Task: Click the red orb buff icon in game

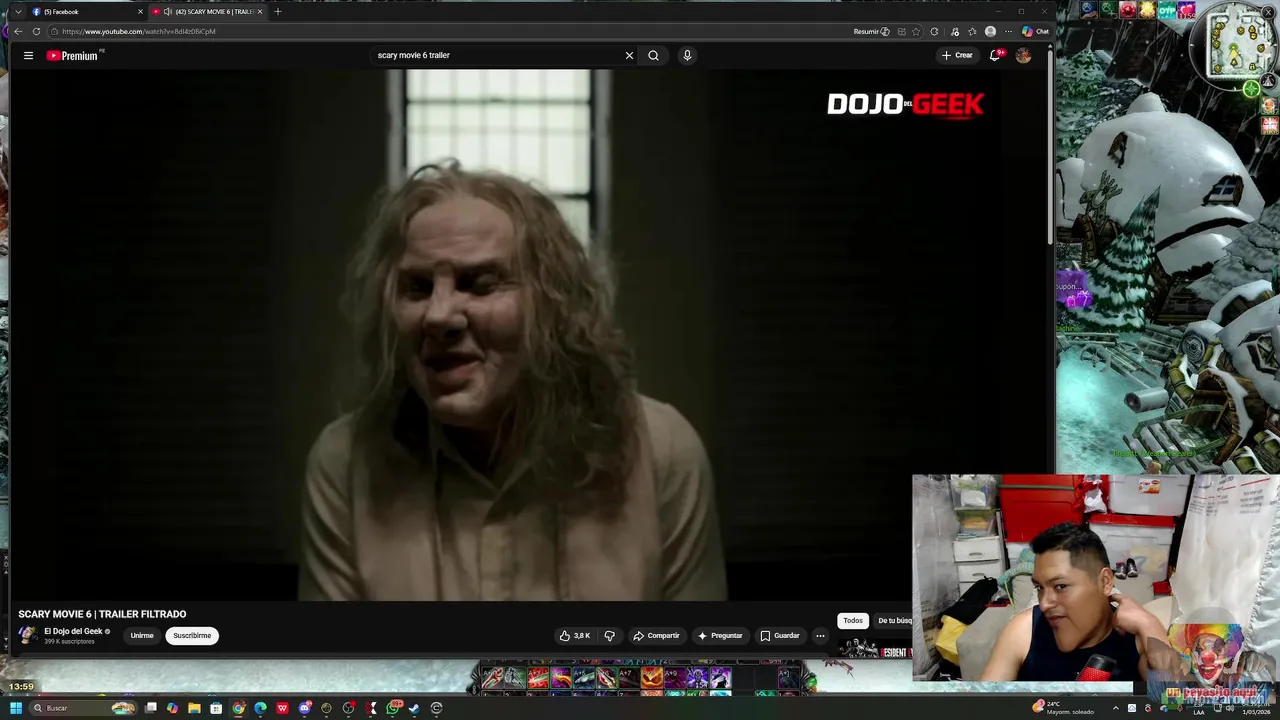Action: point(1128,10)
